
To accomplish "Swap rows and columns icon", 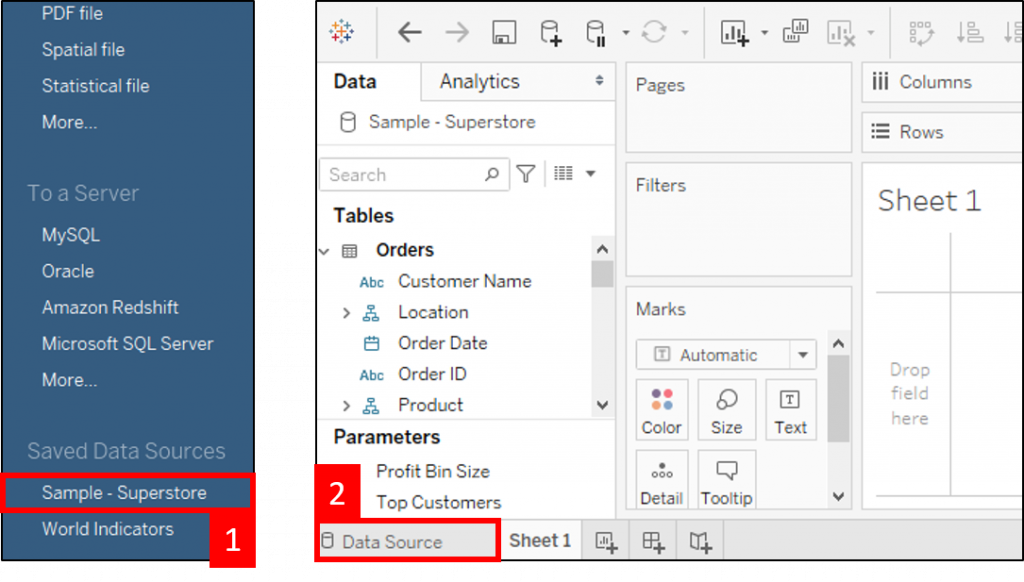I will coord(921,33).
